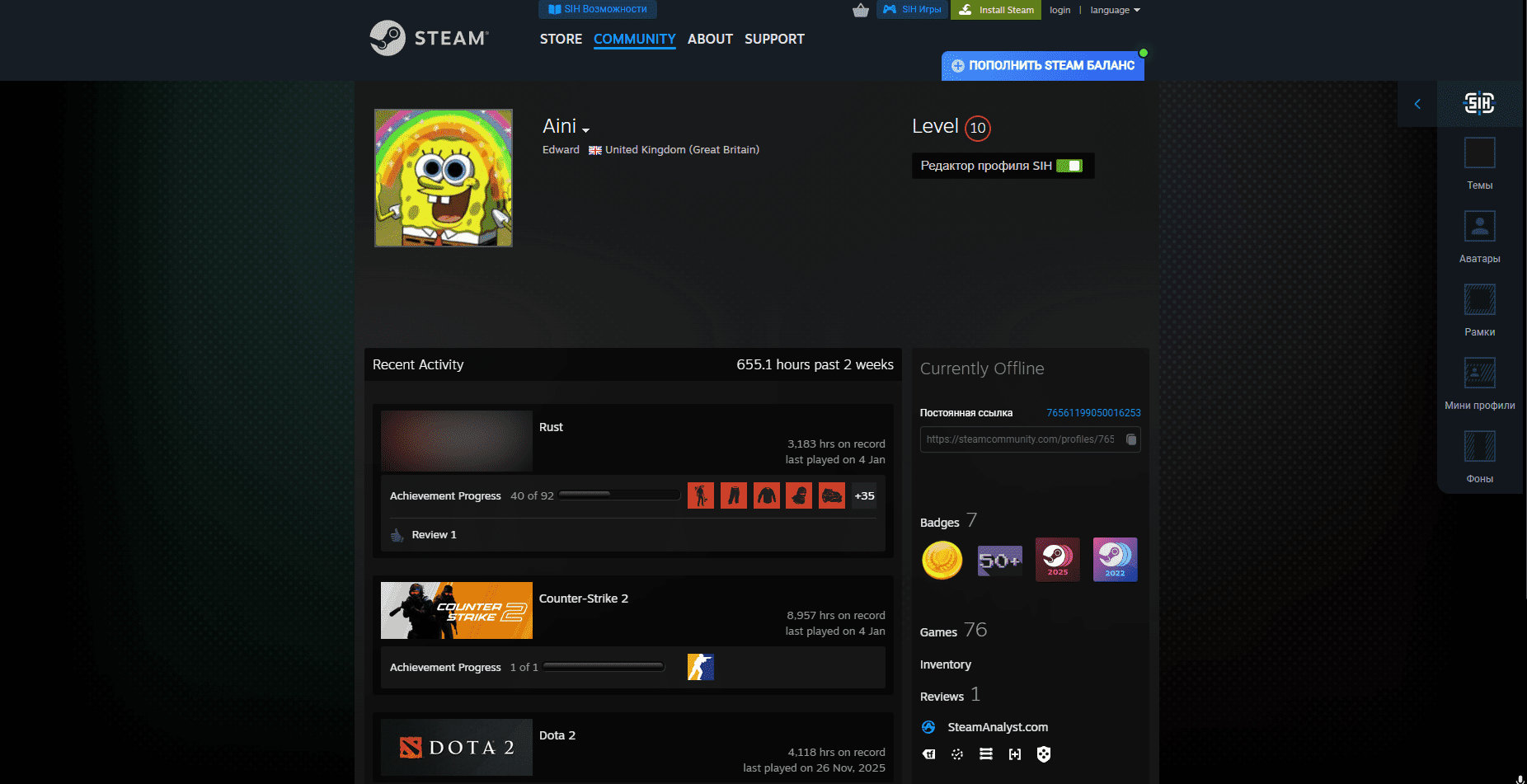Toggle the Редактор профиля SIH switch

point(1071,165)
